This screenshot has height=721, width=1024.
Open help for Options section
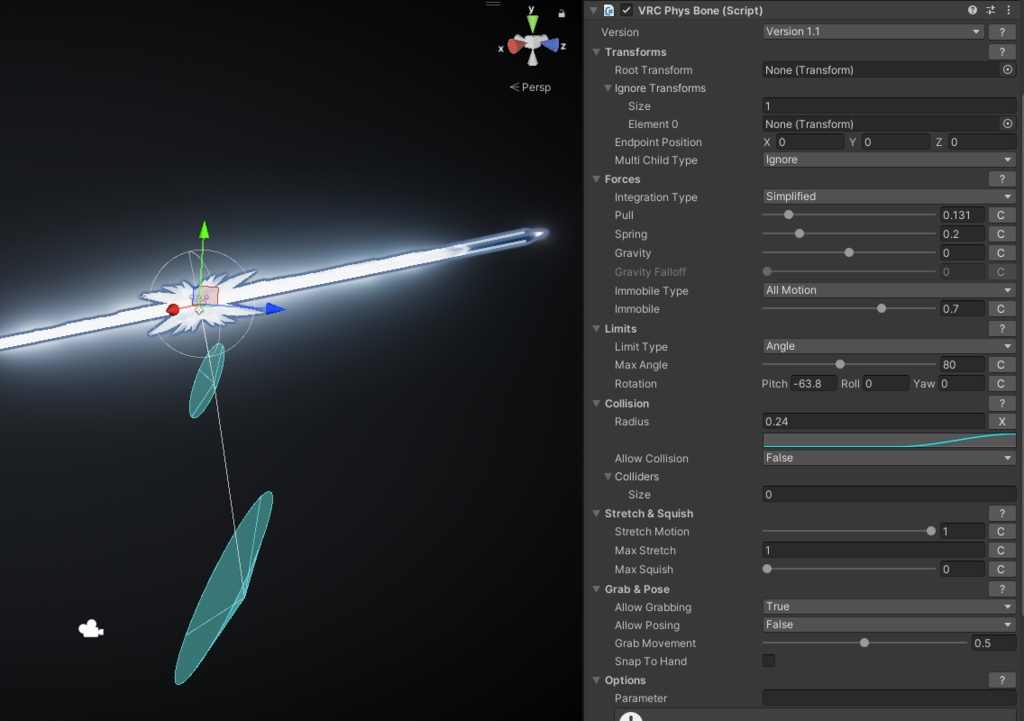click(1002, 681)
